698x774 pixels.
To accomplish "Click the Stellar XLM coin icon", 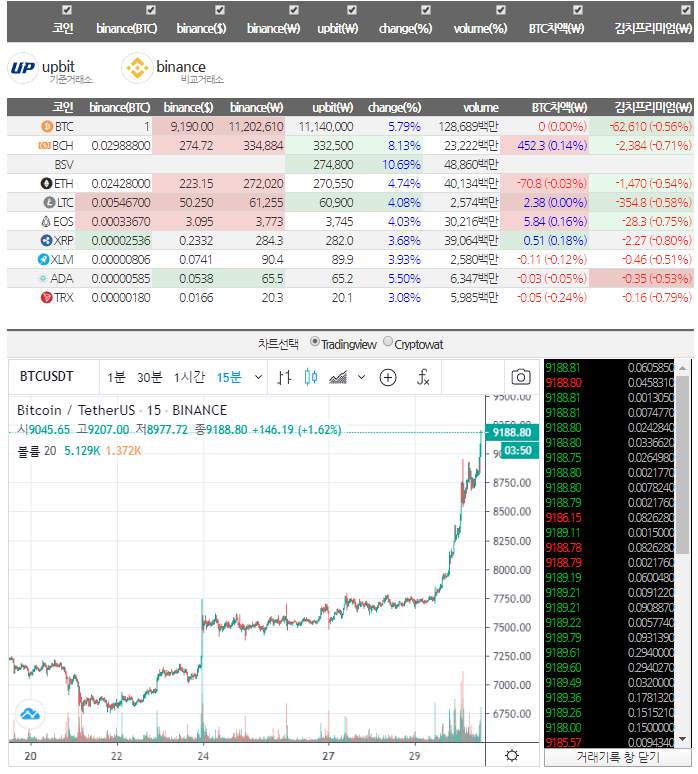I will (44, 260).
